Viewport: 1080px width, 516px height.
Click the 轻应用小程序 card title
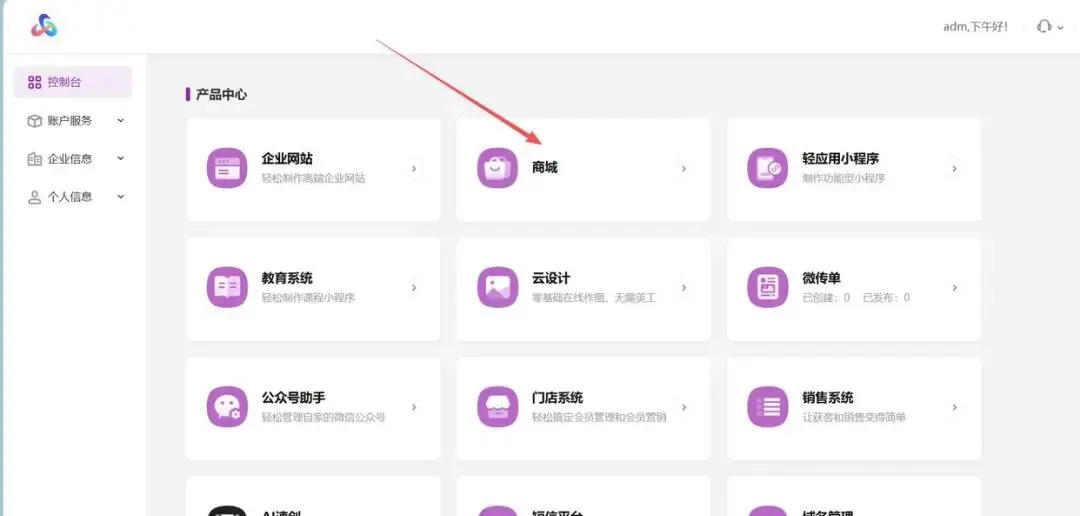[840, 158]
